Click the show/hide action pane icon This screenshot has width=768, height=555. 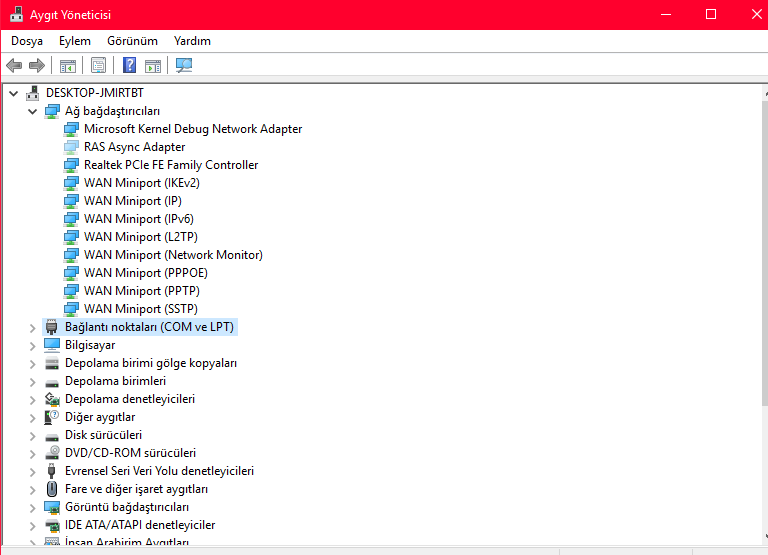pyautogui.click(x=153, y=66)
